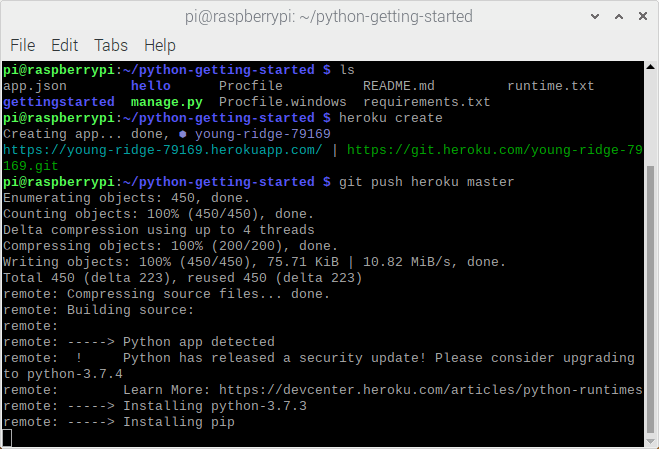Click the 'Enumerating objects: 450, done.' line
Viewport: 659px width, 449px height.
pos(127,198)
